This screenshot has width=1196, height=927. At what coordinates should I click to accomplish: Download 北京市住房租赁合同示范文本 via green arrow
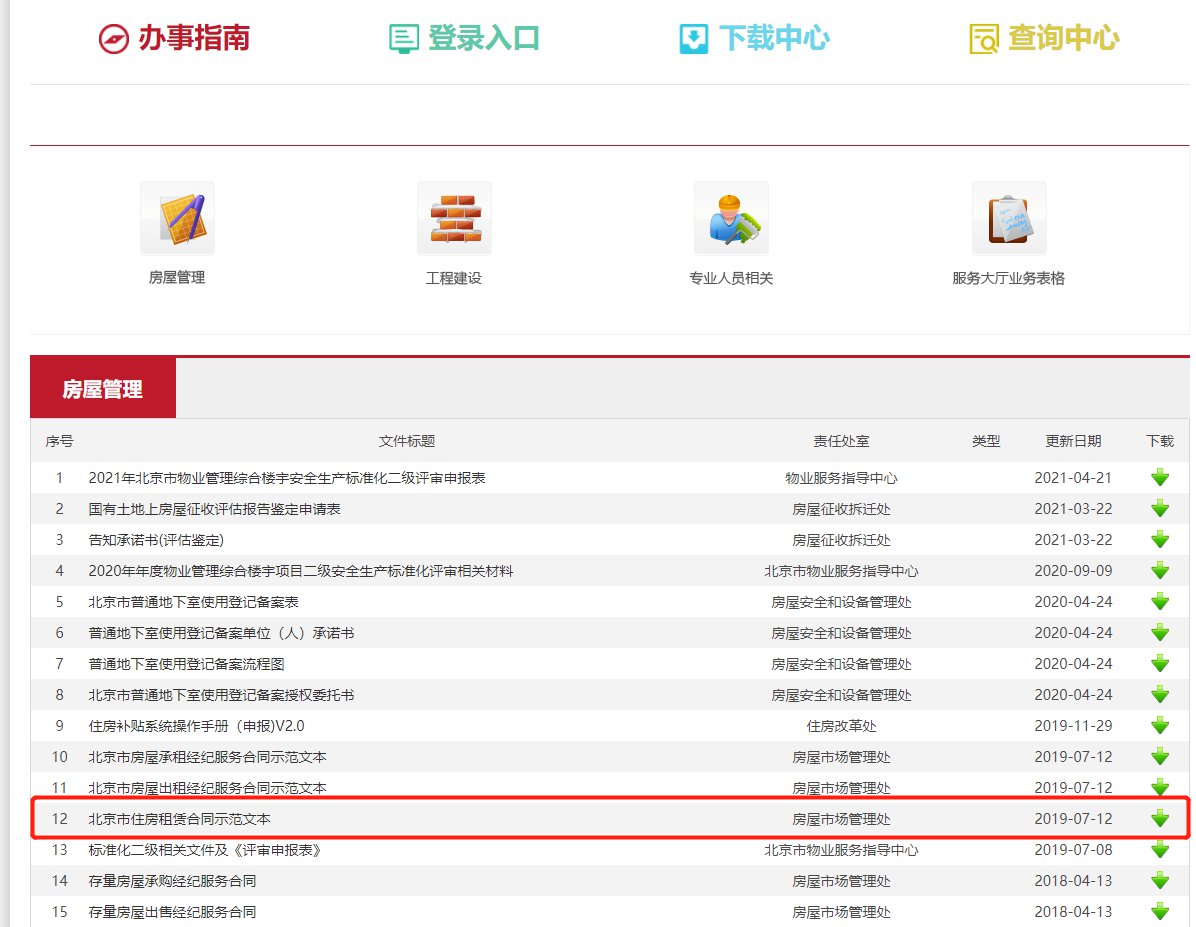tap(1160, 819)
